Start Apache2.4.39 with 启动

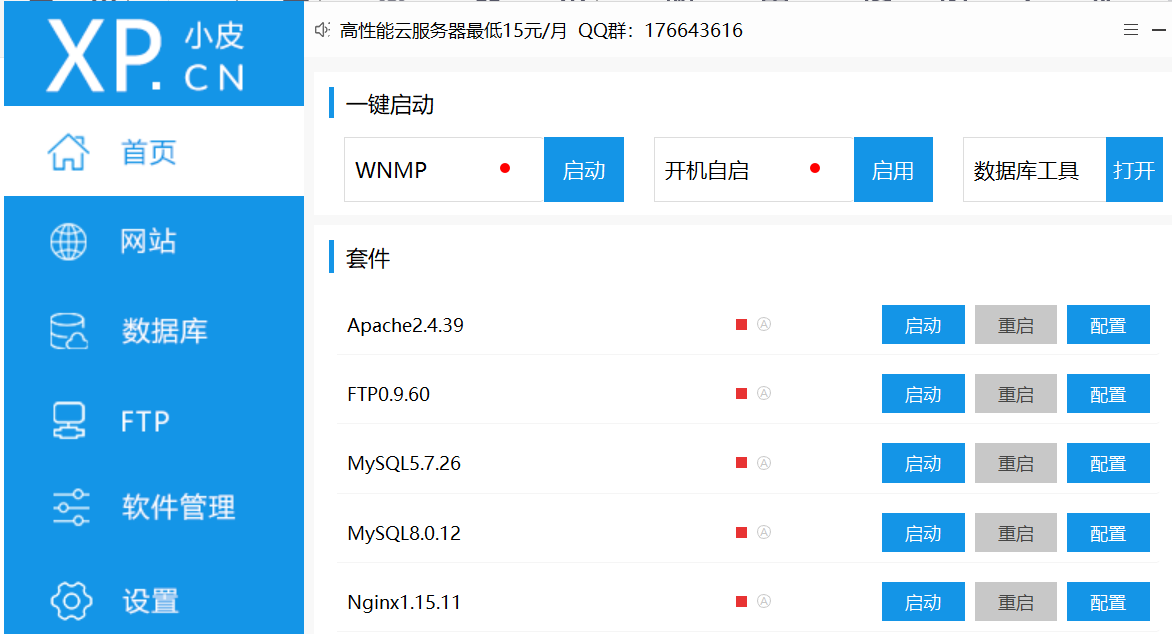[923, 324]
